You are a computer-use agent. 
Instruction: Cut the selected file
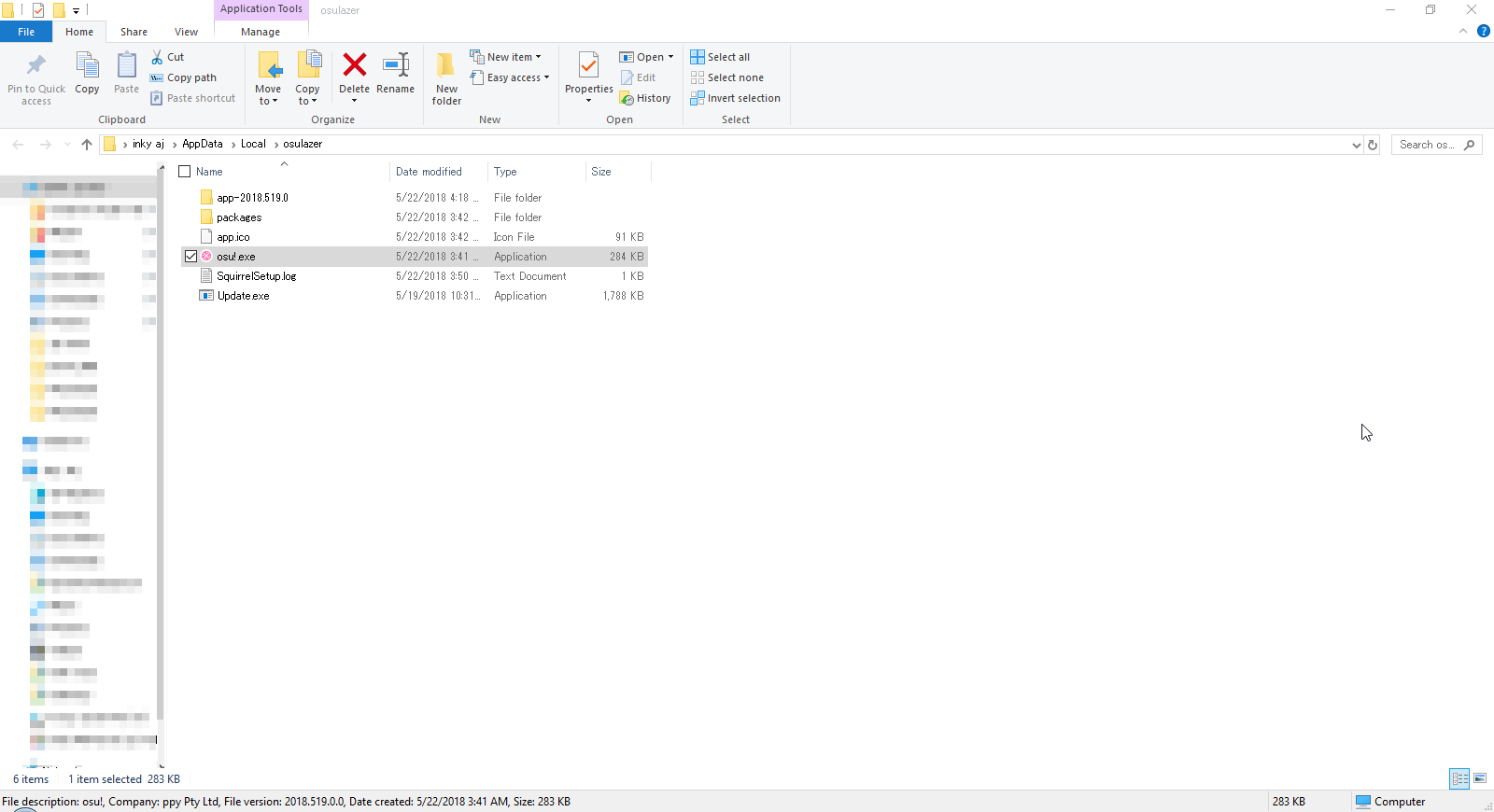click(x=168, y=57)
